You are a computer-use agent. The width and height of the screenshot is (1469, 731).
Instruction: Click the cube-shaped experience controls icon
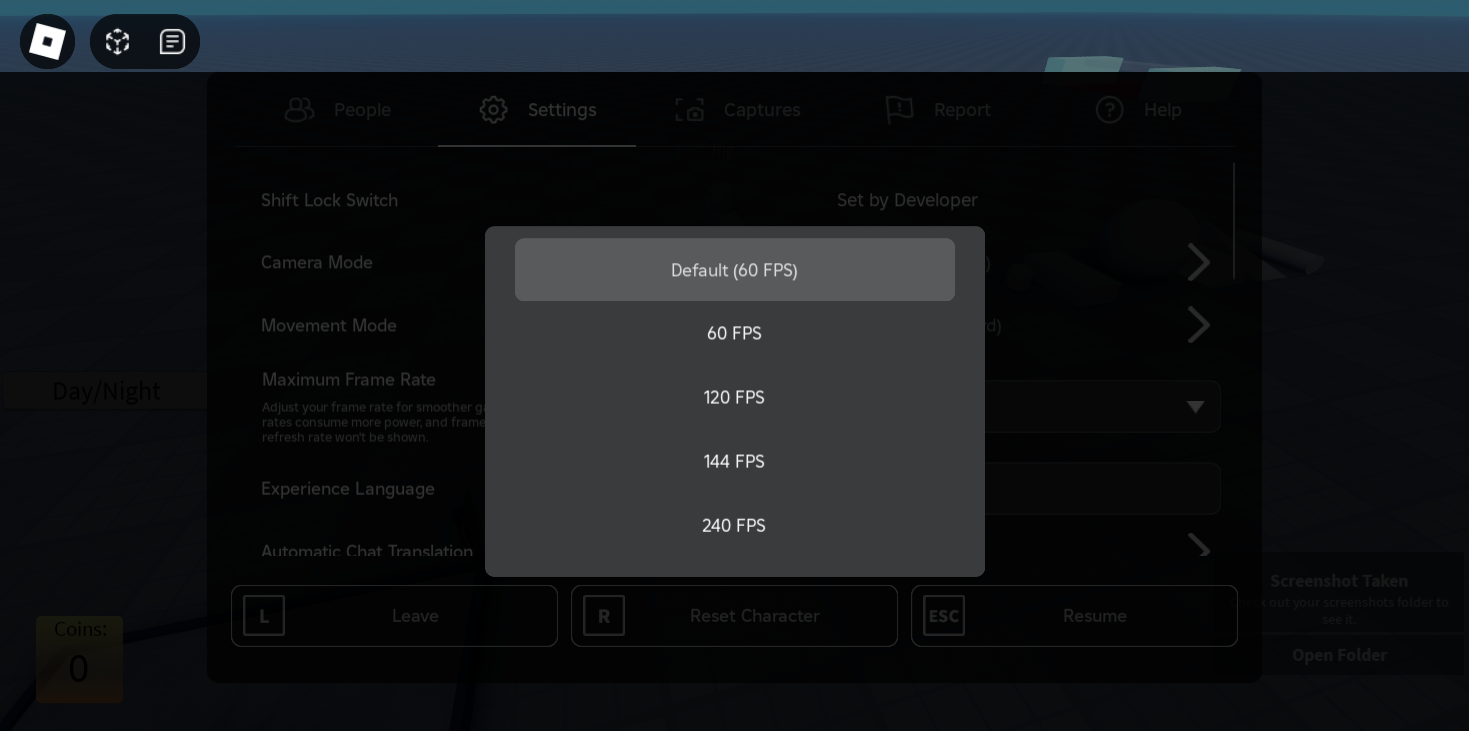pos(118,41)
